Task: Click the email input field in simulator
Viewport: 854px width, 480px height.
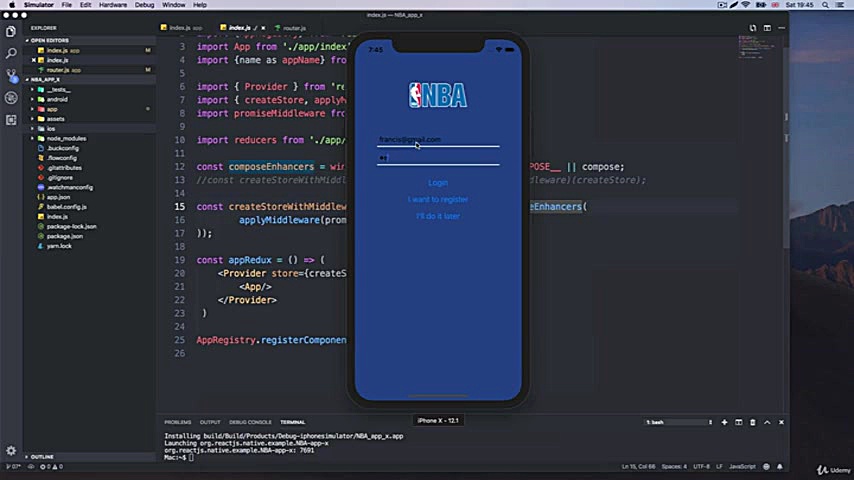Action: point(438,140)
